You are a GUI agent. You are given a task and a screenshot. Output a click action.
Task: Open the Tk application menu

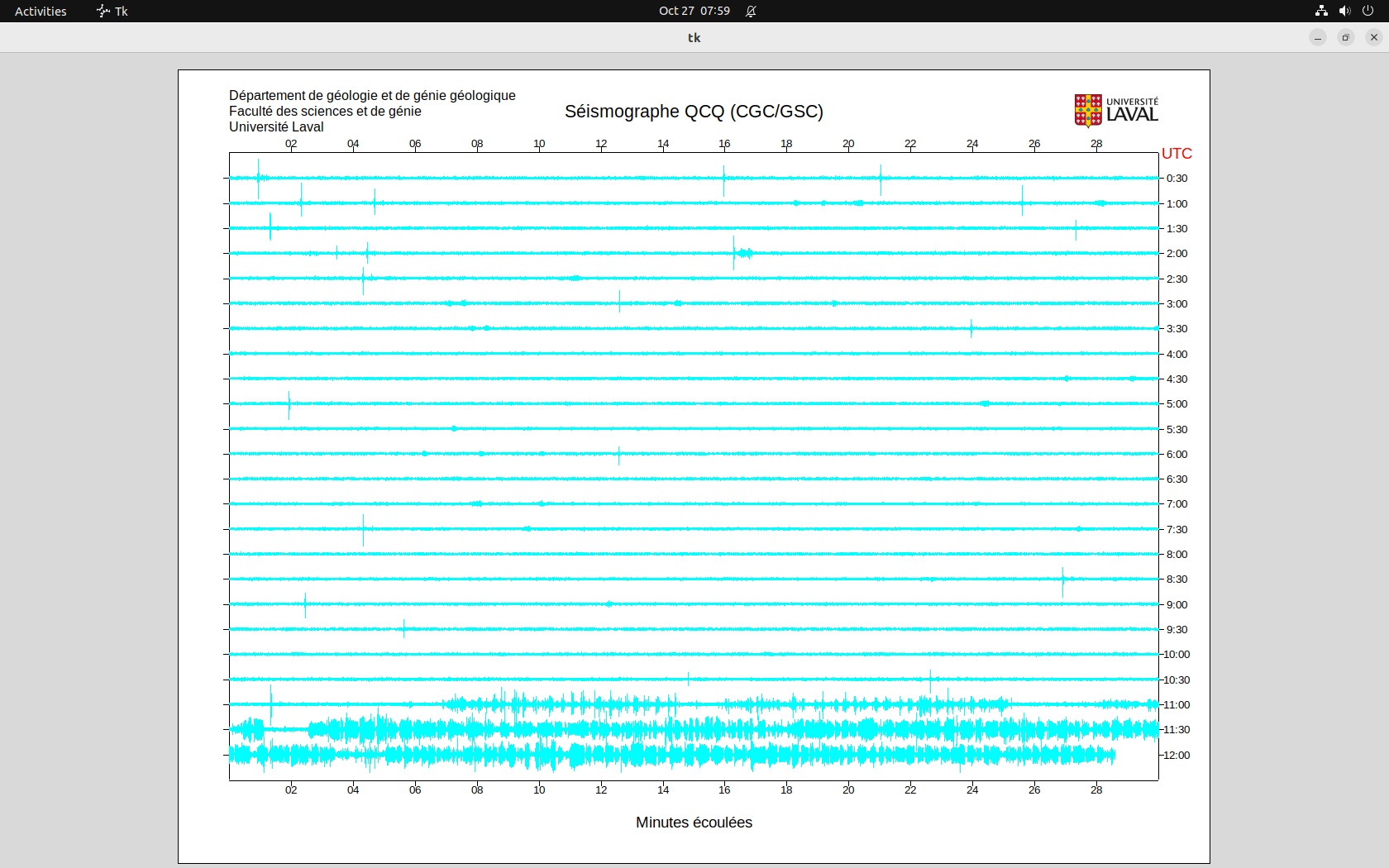pos(112,11)
